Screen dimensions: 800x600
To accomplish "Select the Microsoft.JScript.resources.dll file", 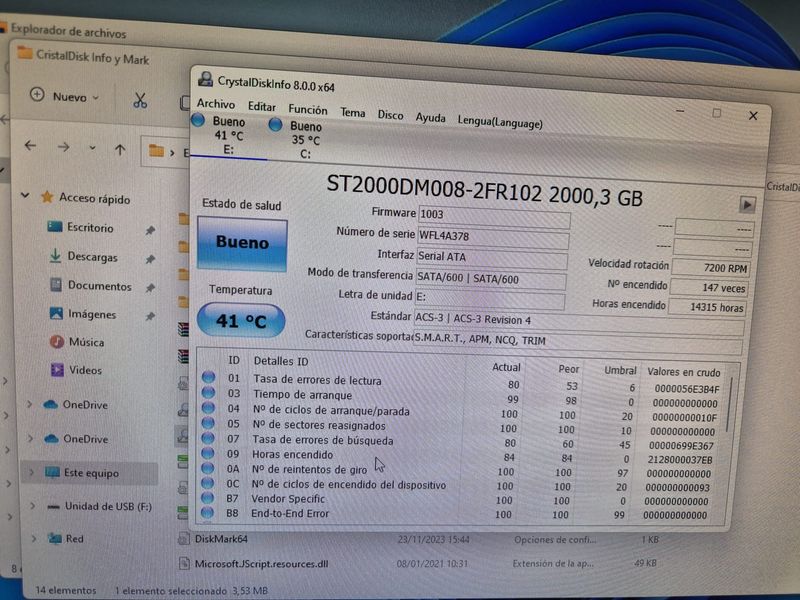I will 261,564.
